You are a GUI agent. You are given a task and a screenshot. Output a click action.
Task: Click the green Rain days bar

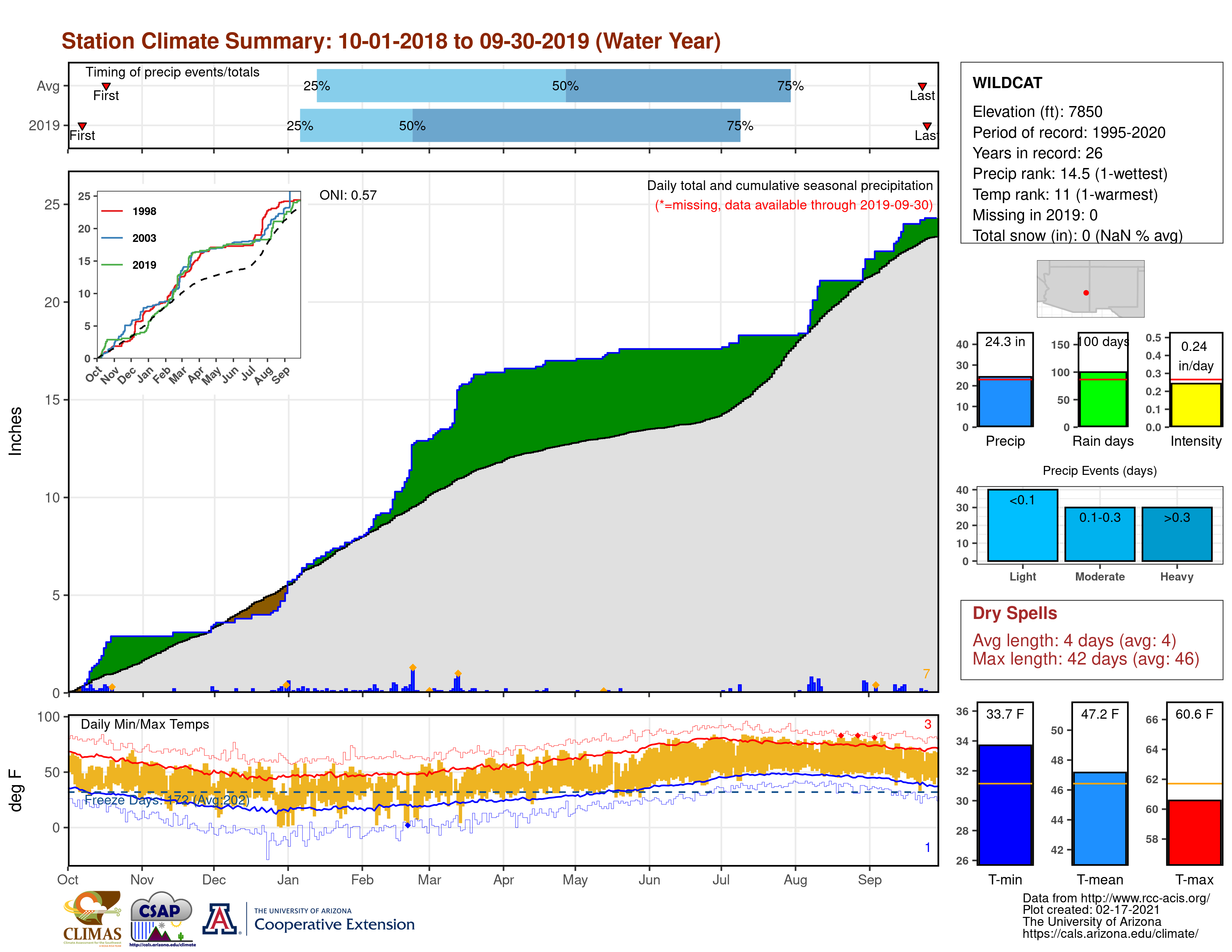pyautogui.click(x=1103, y=399)
